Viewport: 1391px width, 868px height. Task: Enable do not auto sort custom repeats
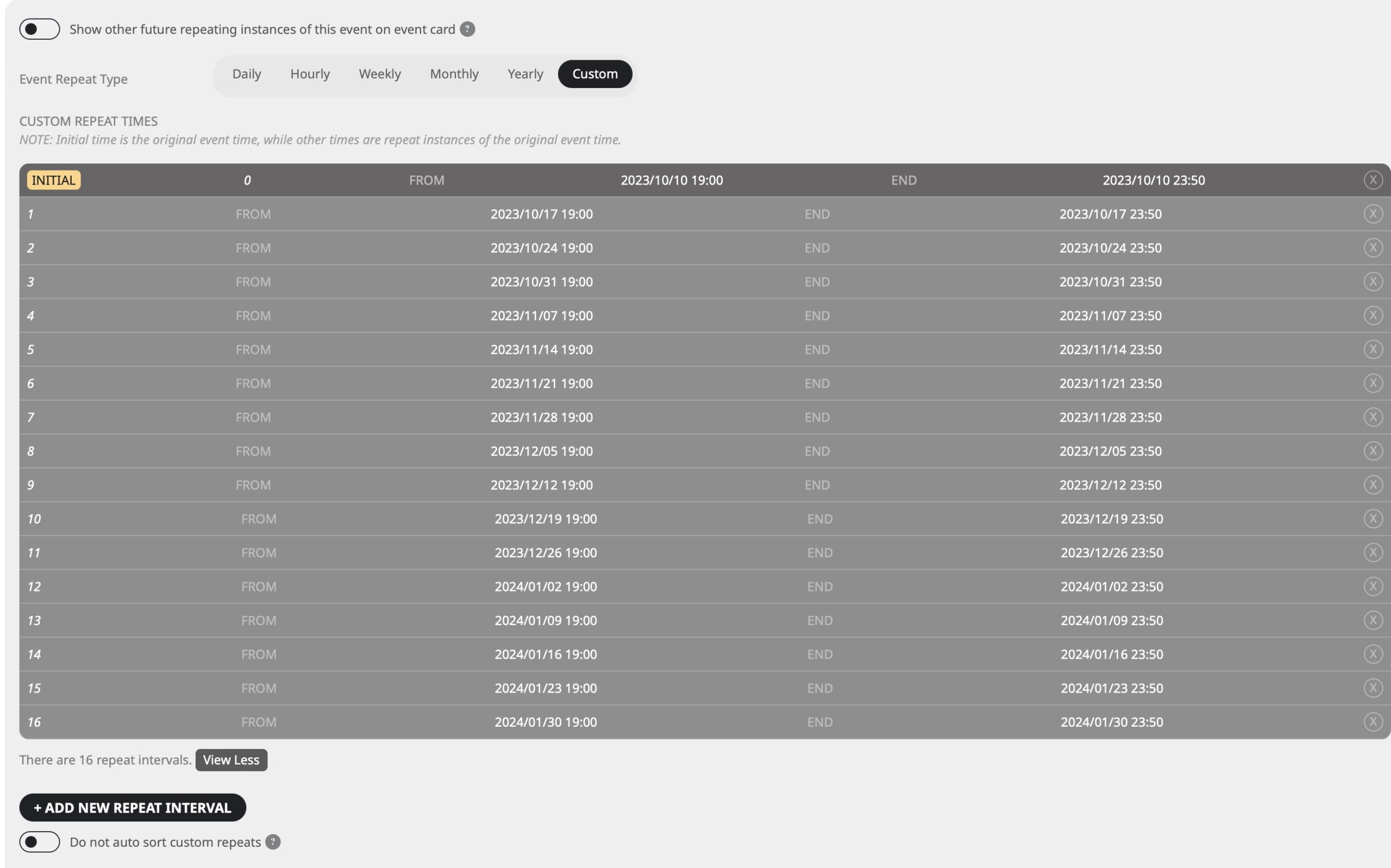click(x=40, y=842)
